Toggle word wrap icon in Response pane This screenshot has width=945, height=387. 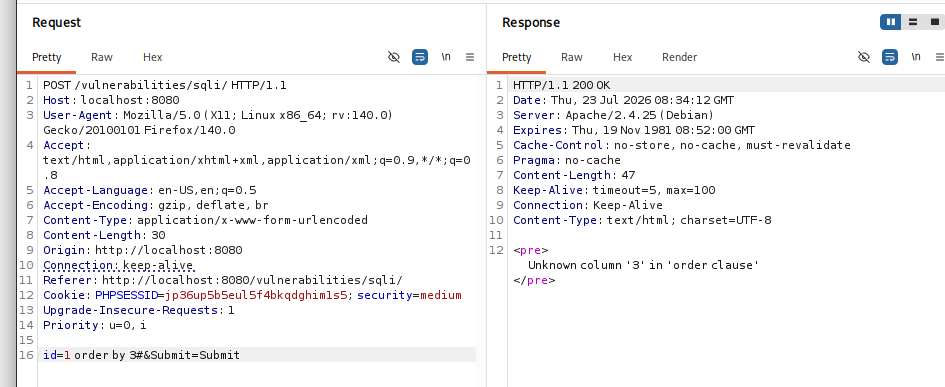(x=890, y=57)
